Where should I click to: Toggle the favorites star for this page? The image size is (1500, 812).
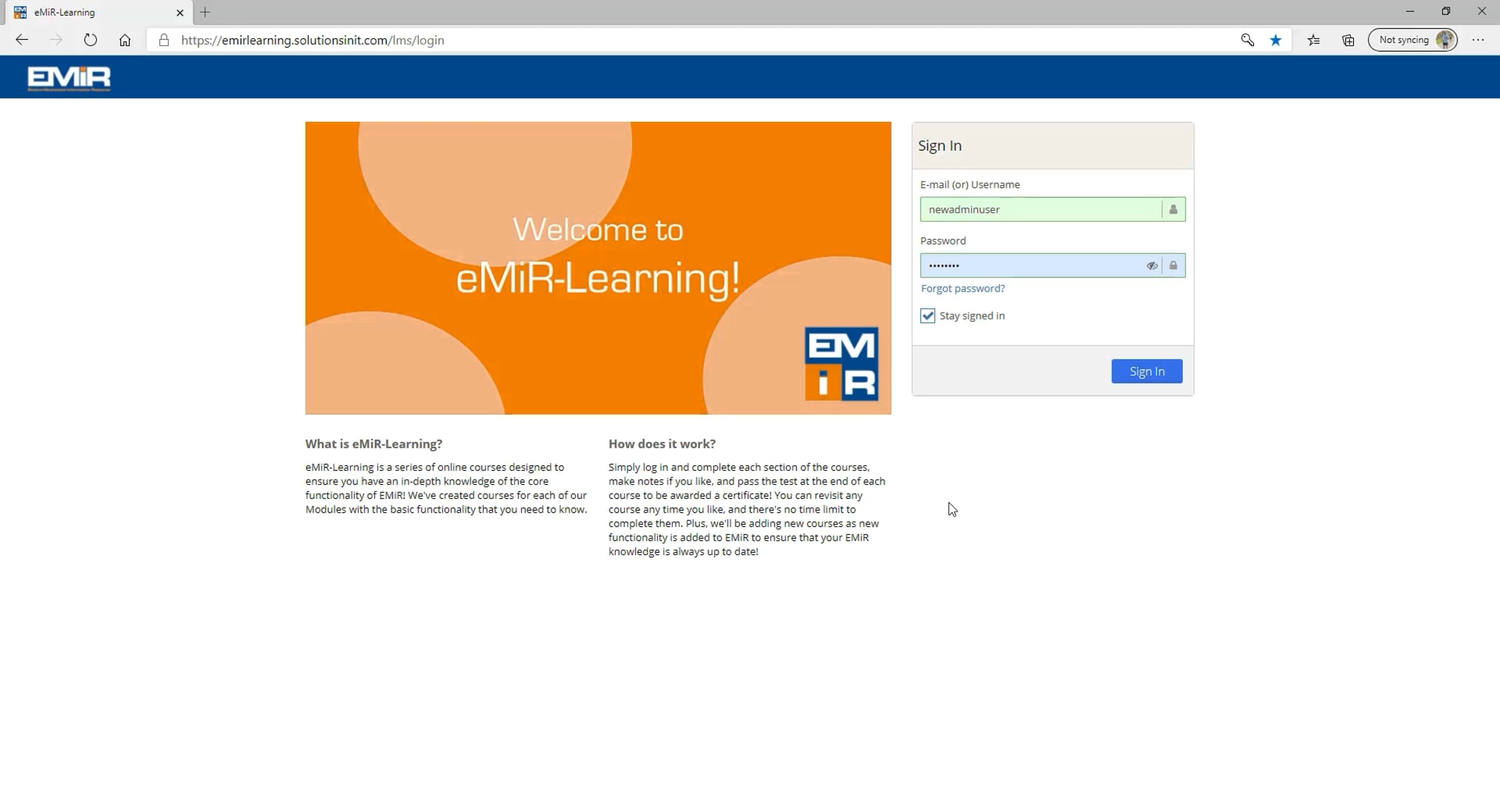pyautogui.click(x=1276, y=40)
